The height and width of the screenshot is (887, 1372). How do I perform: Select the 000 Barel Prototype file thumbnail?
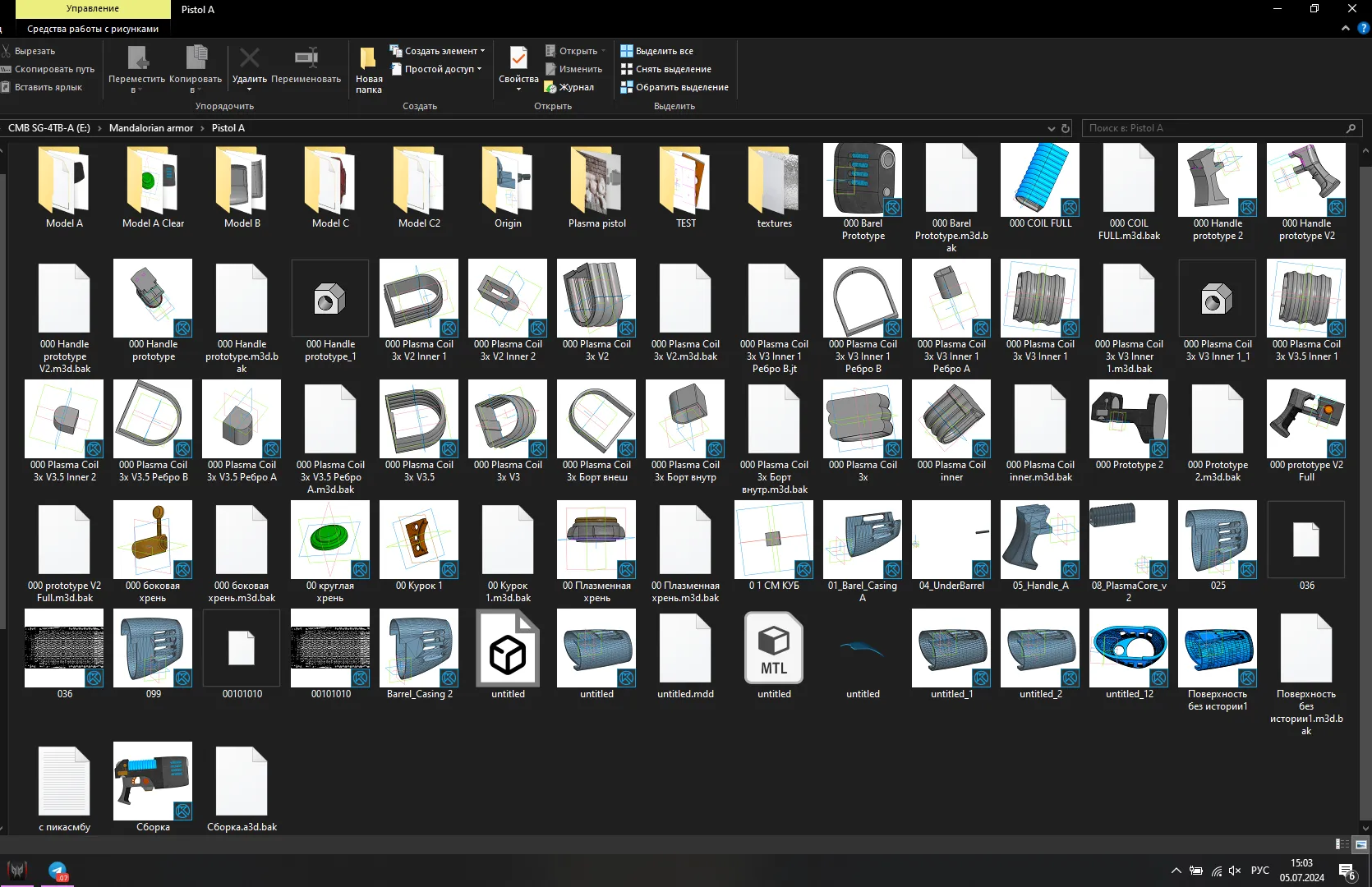pyautogui.click(x=863, y=180)
